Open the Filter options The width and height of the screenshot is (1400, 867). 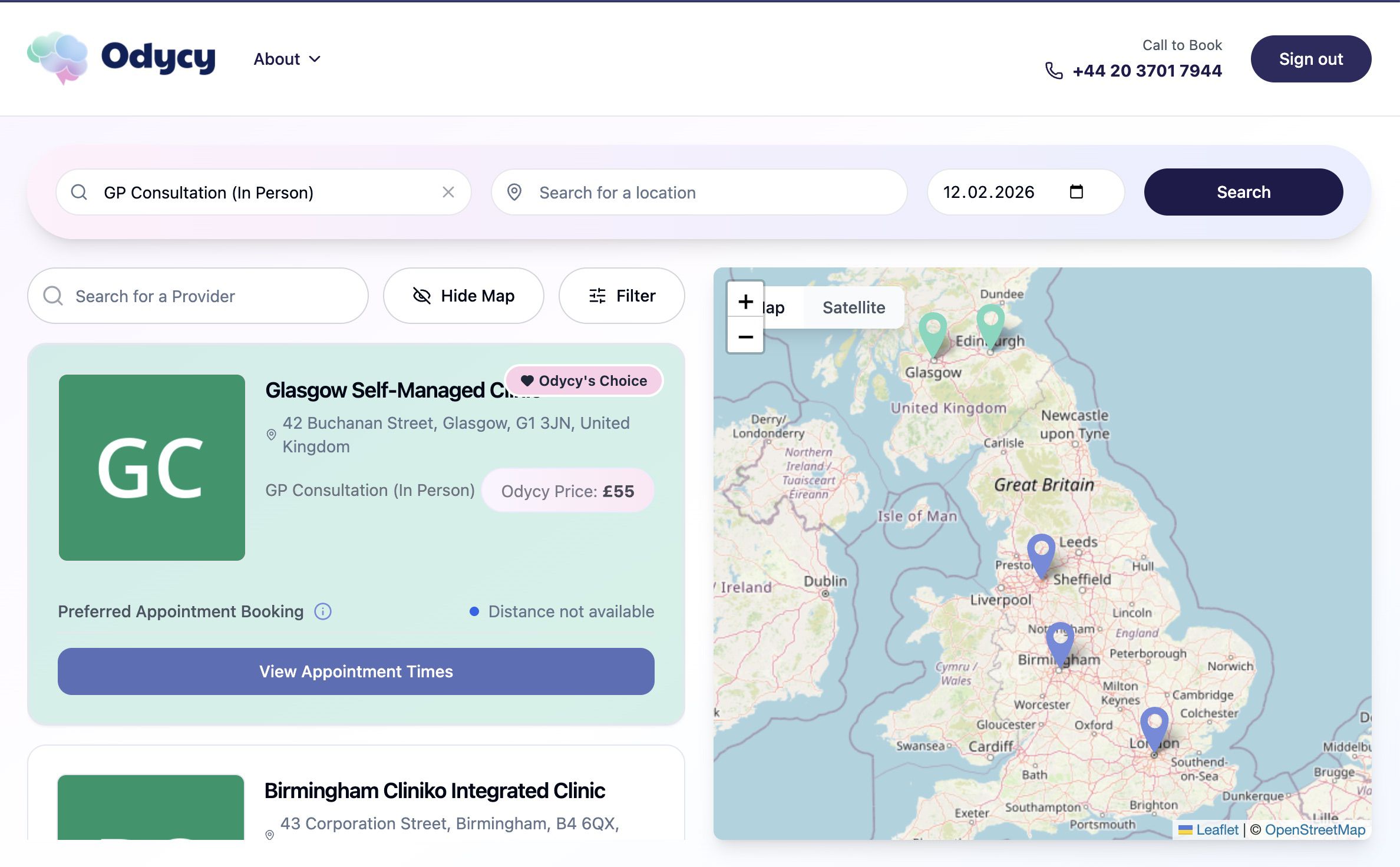tap(622, 296)
